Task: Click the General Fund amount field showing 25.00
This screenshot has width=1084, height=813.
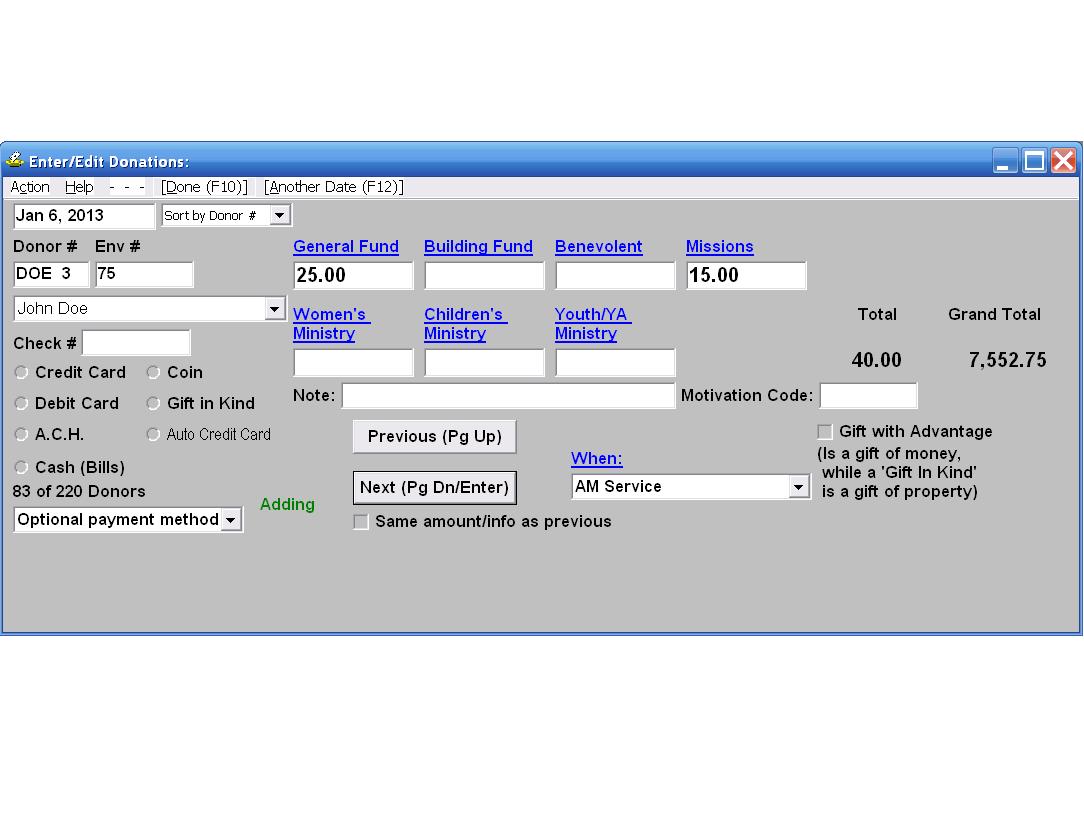Action: [353, 275]
